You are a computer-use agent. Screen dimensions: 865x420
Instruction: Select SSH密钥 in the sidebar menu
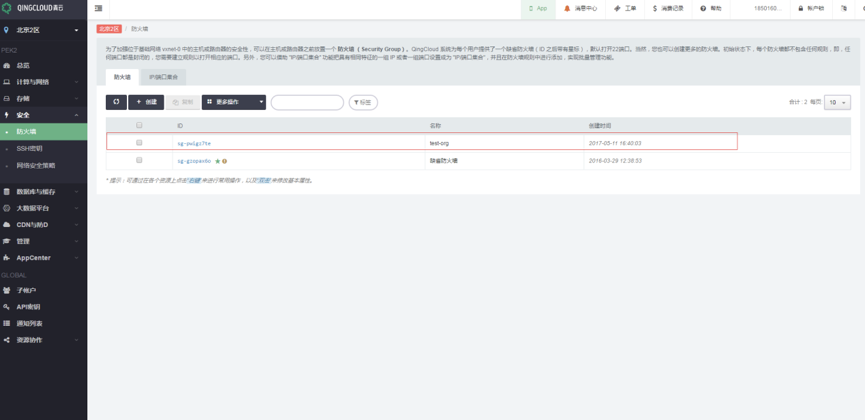coord(29,148)
